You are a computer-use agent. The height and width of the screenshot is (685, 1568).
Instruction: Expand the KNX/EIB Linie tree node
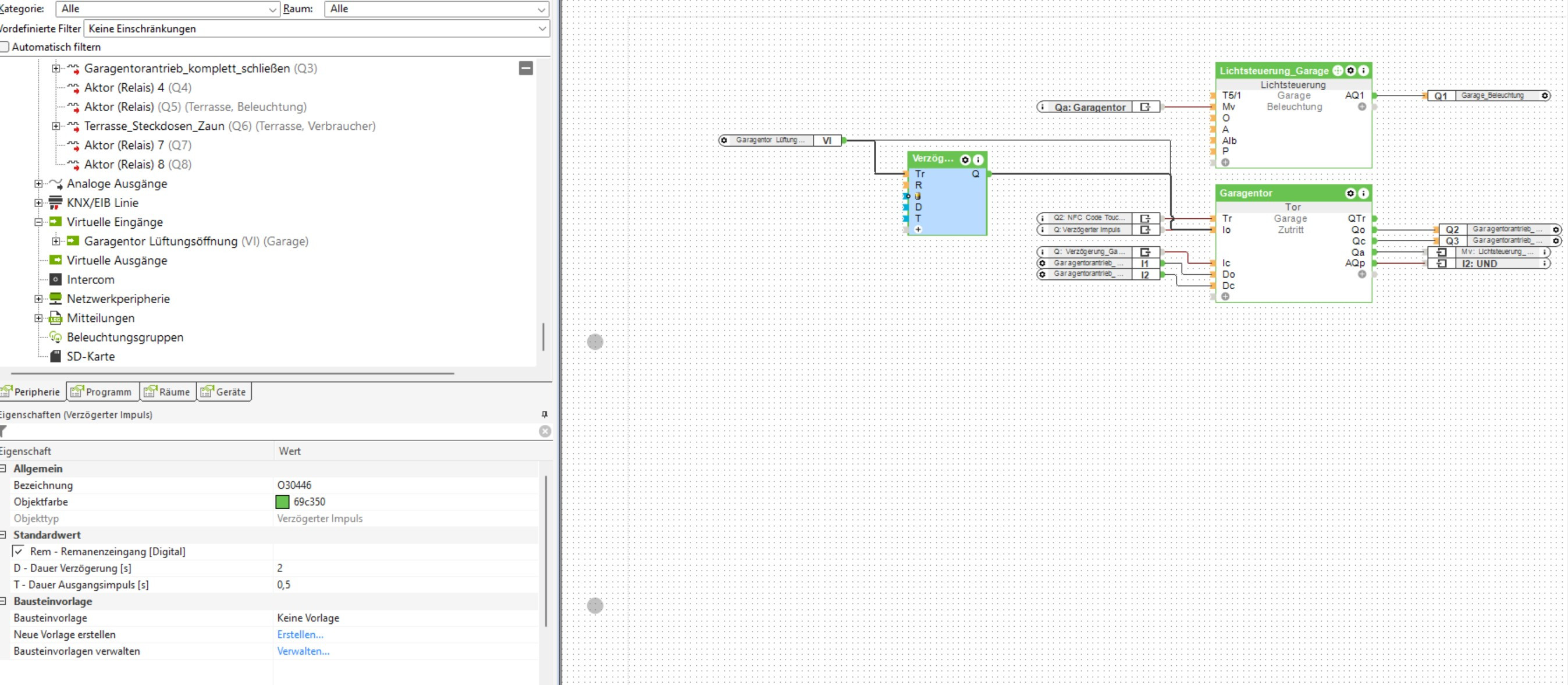click(38, 203)
